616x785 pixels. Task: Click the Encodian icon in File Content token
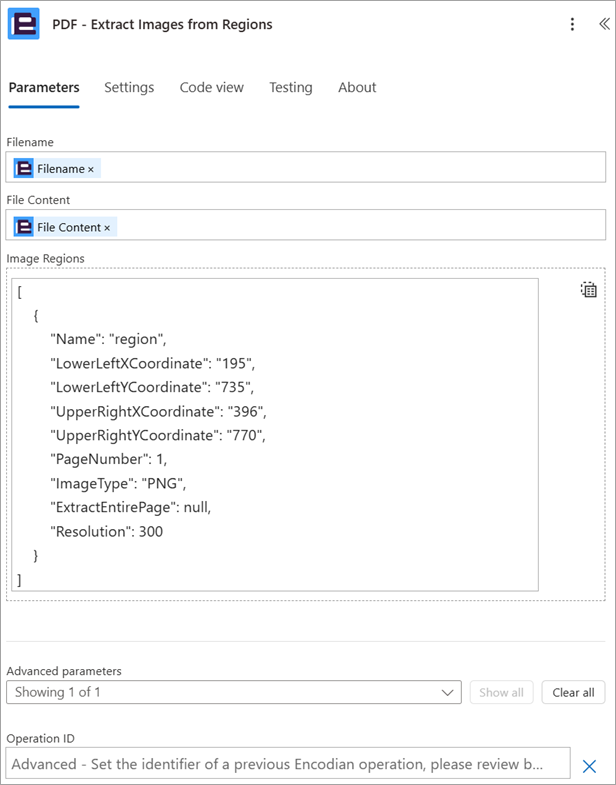pyautogui.click(x=24, y=227)
